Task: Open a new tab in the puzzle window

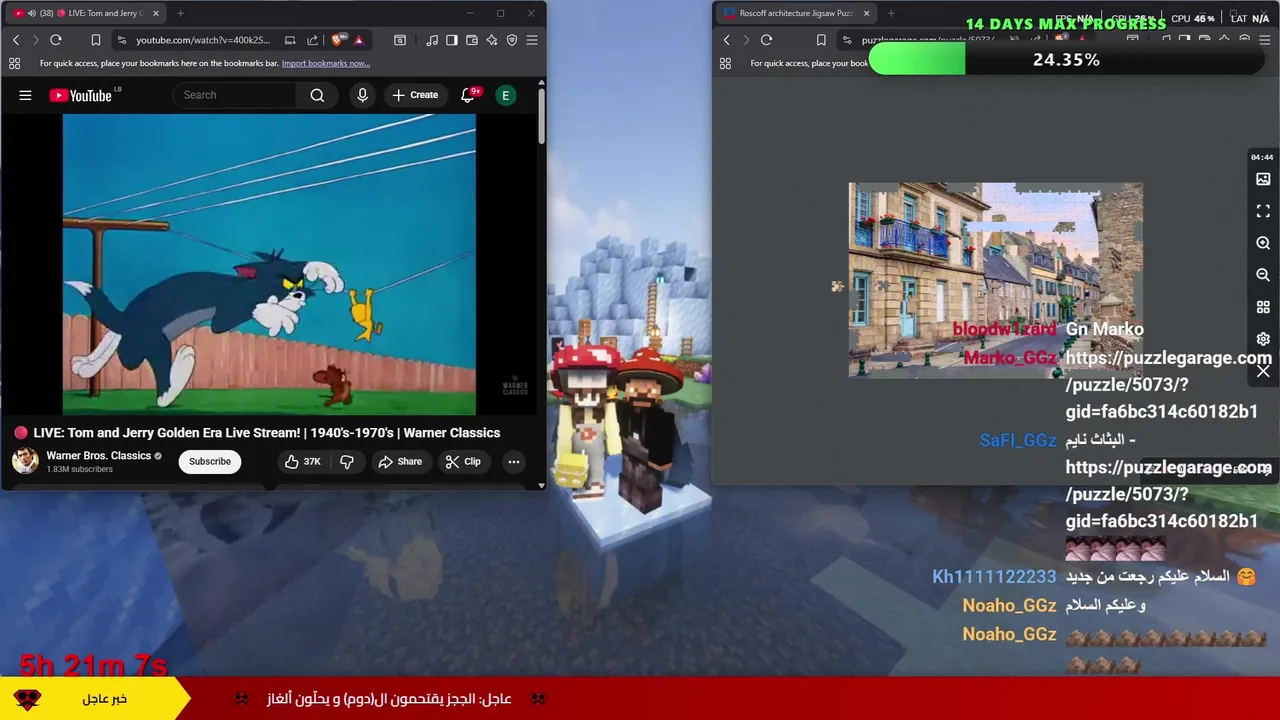Action: 891,13
